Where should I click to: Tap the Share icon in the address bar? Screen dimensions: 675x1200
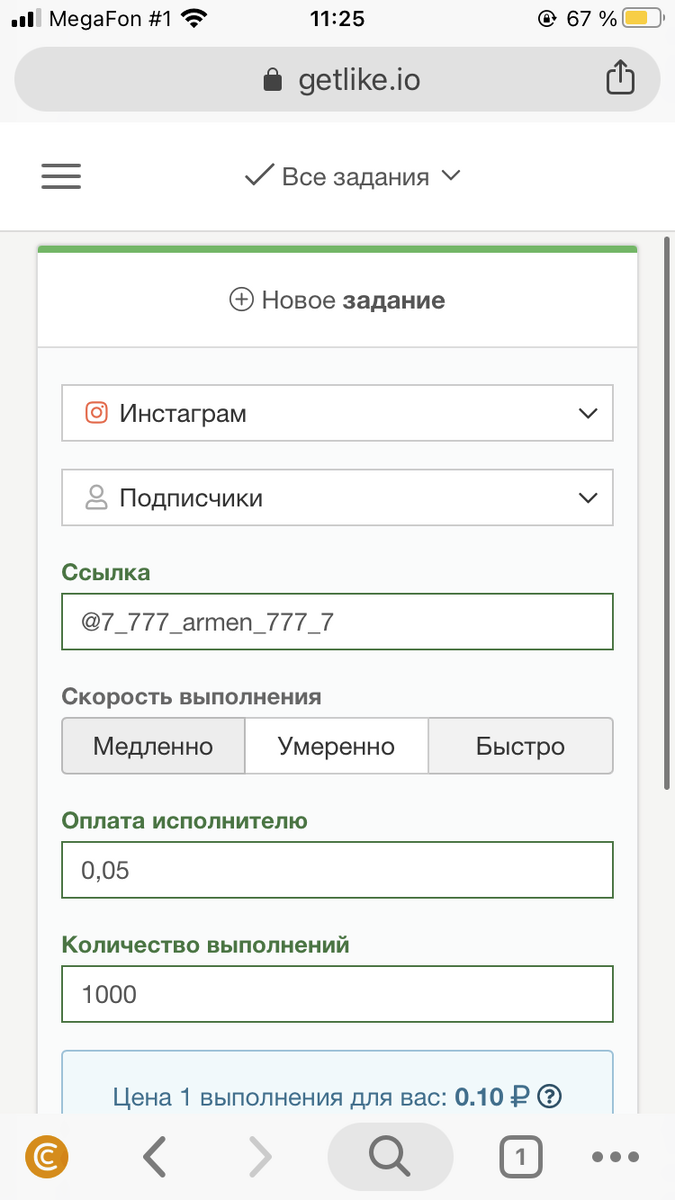click(621, 76)
